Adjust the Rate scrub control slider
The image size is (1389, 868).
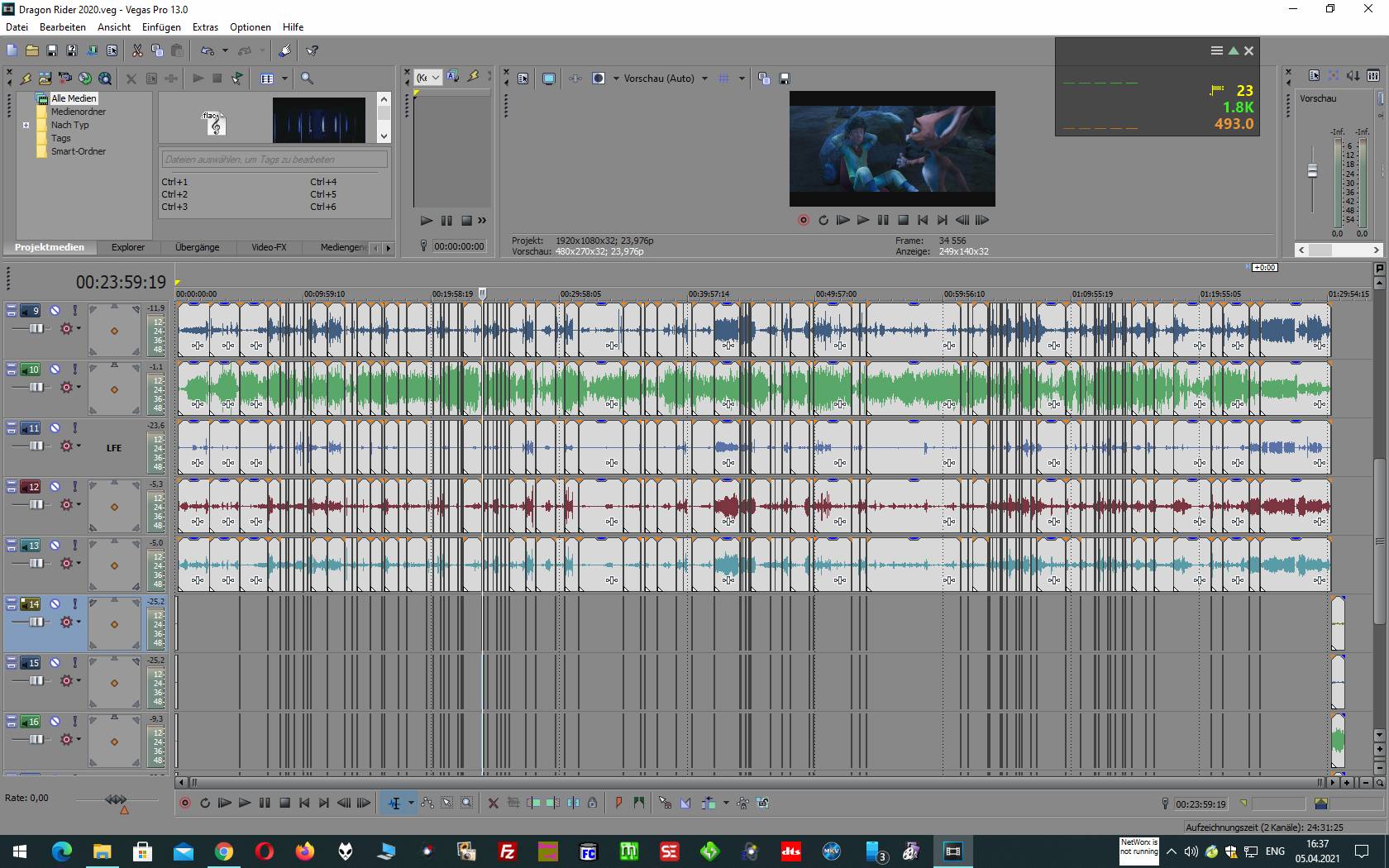116,799
